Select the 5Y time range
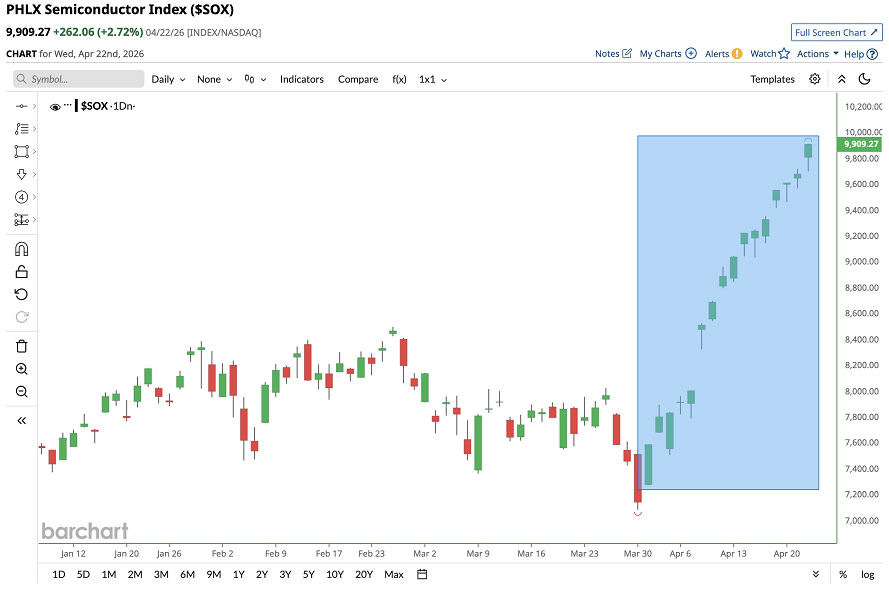This screenshot has width=889, height=590. tap(308, 574)
